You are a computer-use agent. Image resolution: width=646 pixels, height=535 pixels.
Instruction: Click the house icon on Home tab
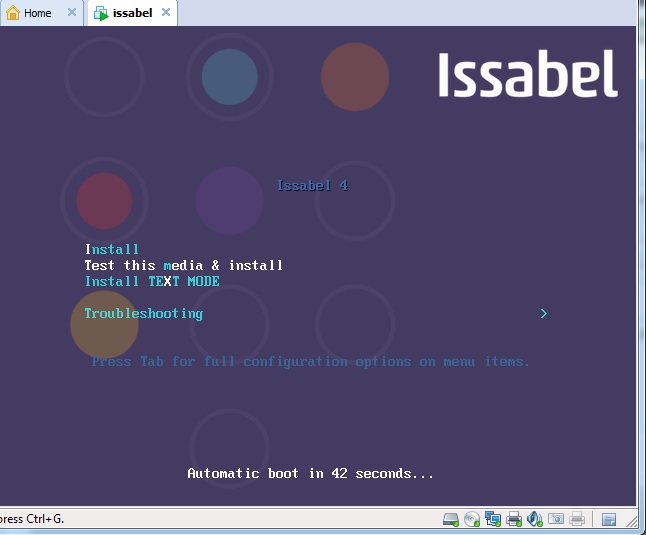(13, 13)
